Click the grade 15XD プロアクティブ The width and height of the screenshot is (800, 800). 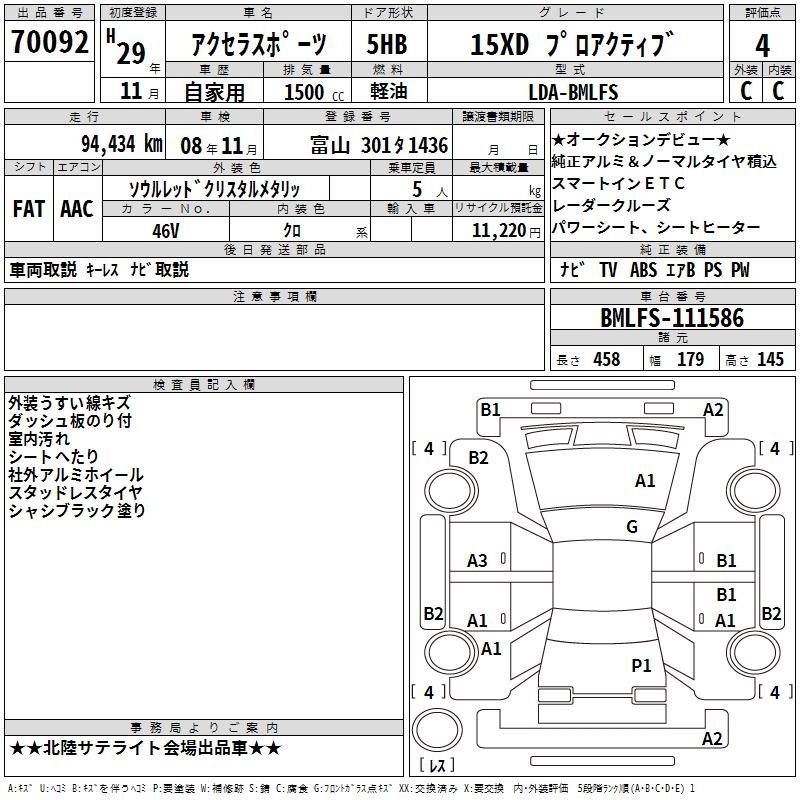pyautogui.click(x=572, y=44)
